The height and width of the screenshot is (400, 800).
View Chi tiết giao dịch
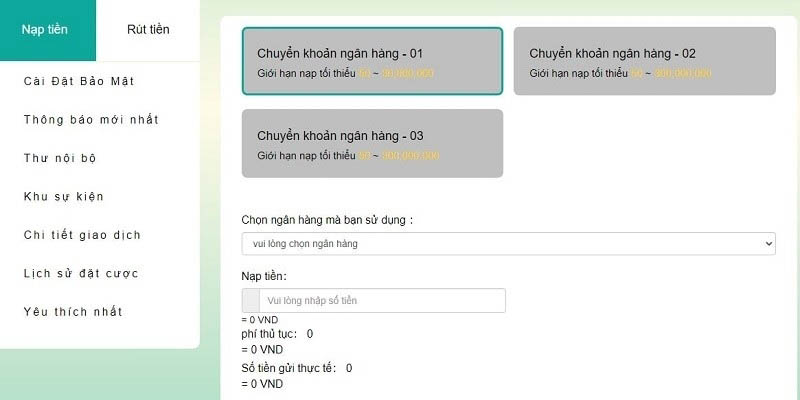pyautogui.click(x=82, y=235)
